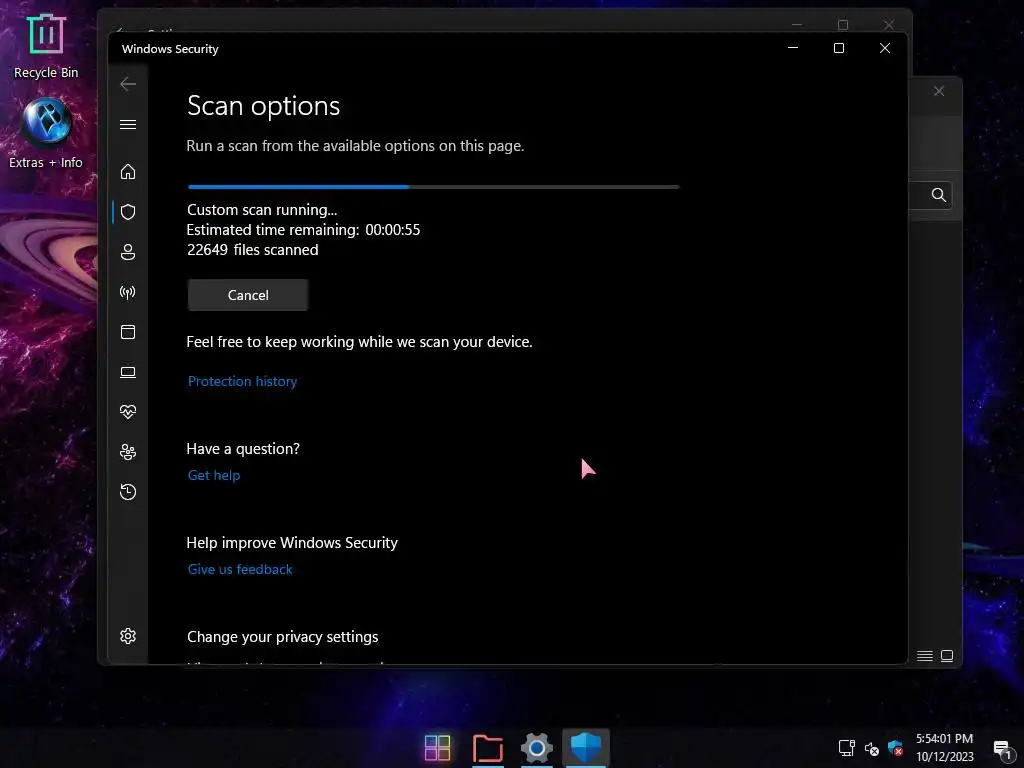
Task: Open network status tray icon
Action: point(847,748)
